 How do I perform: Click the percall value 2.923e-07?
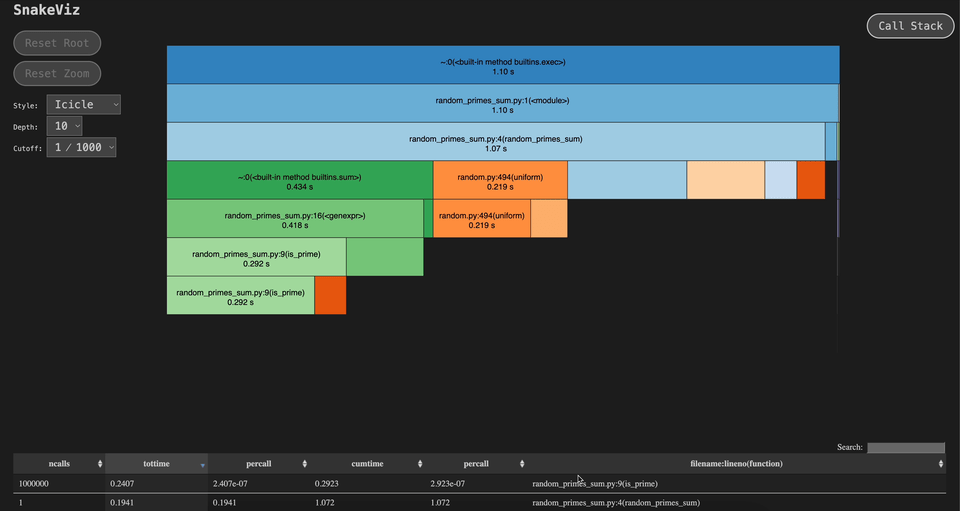(448, 483)
